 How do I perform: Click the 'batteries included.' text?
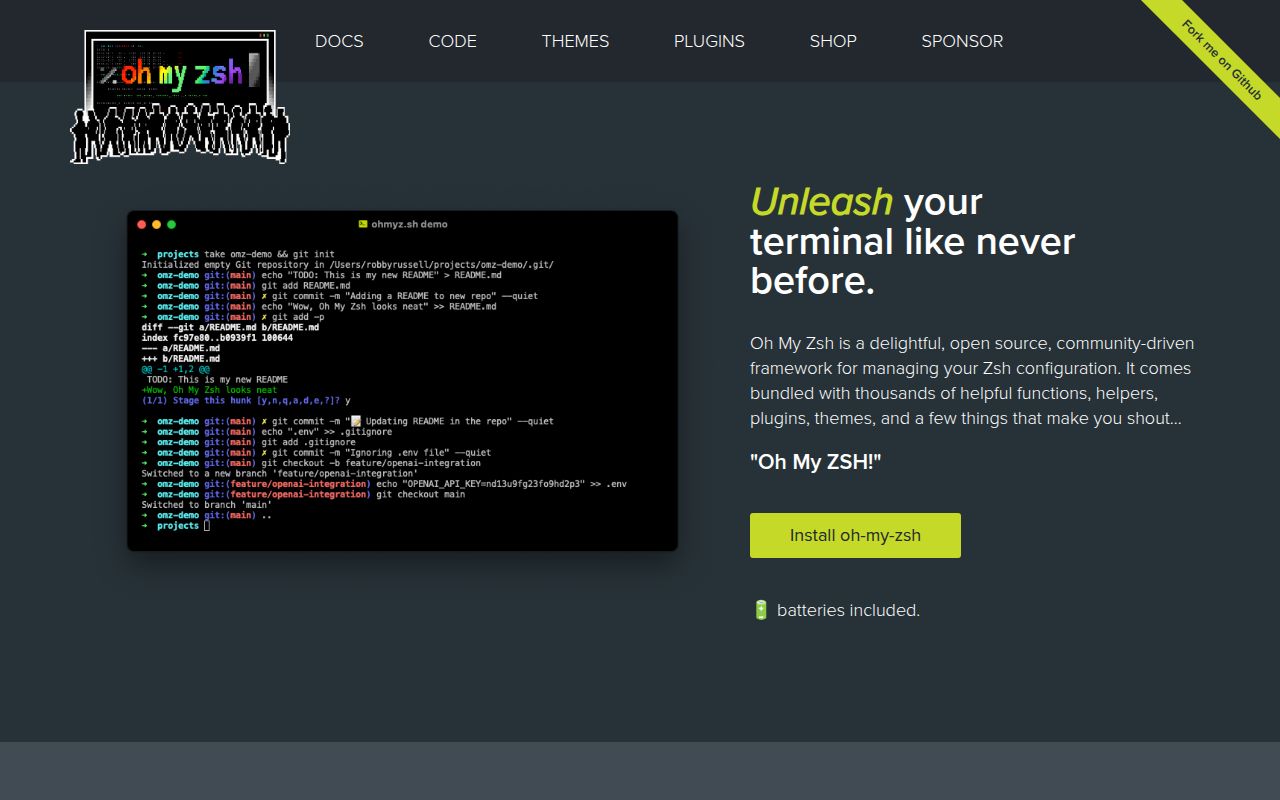click(848, 610)
